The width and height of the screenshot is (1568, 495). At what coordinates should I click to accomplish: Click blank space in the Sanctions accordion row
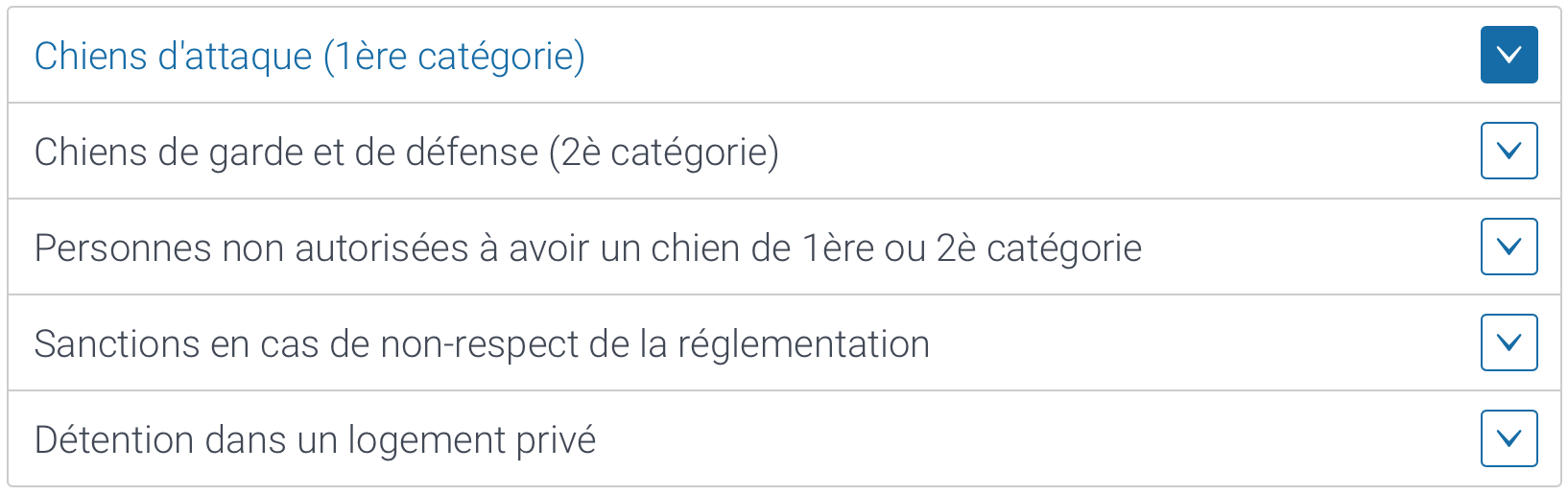click(1200, 342)
